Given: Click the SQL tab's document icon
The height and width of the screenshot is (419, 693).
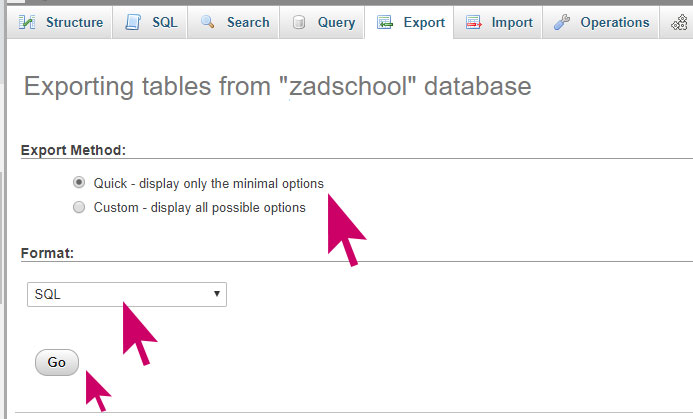Looking at the screenshot, I should point(133,22).
